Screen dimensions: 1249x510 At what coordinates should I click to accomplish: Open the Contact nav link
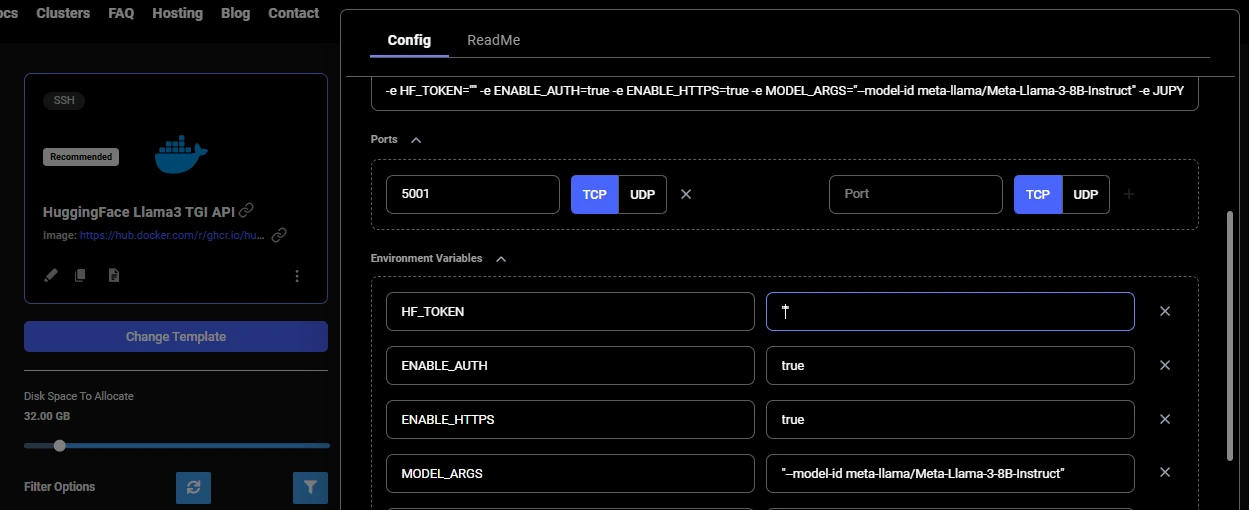click(294, 13)
